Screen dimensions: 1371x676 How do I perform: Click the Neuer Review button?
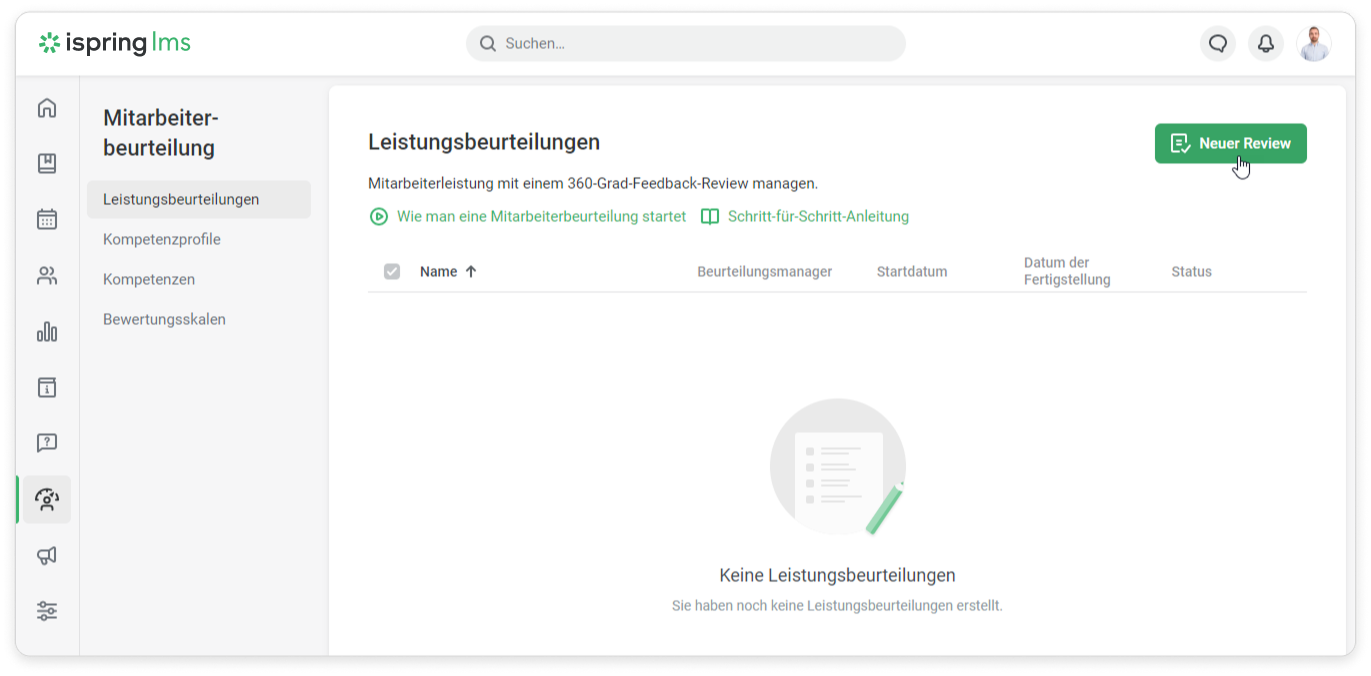pos(1230,144)
